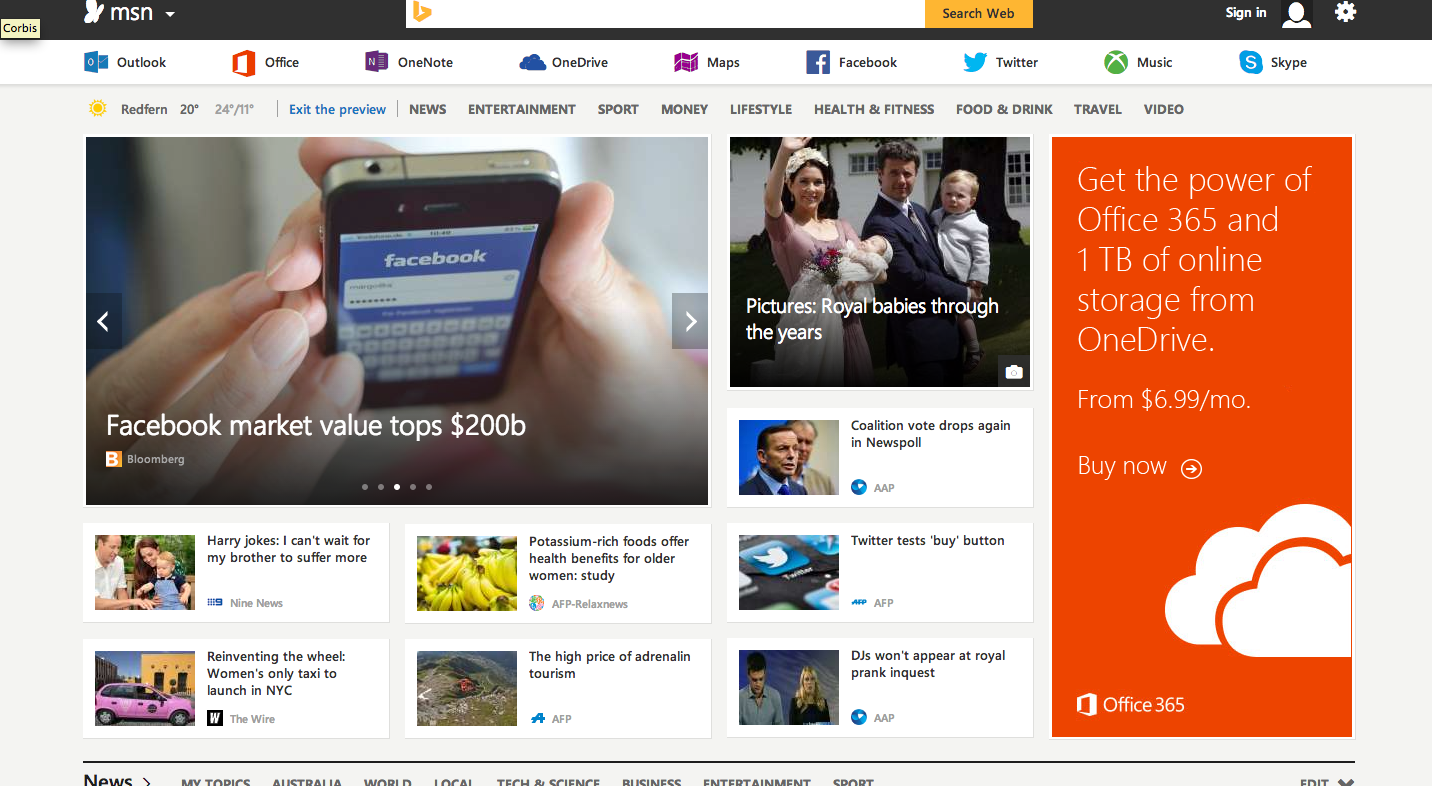Open the SPORT menu item
Image resolution: width=1432 pixels, height=786 pixels.
click(618, 110)
